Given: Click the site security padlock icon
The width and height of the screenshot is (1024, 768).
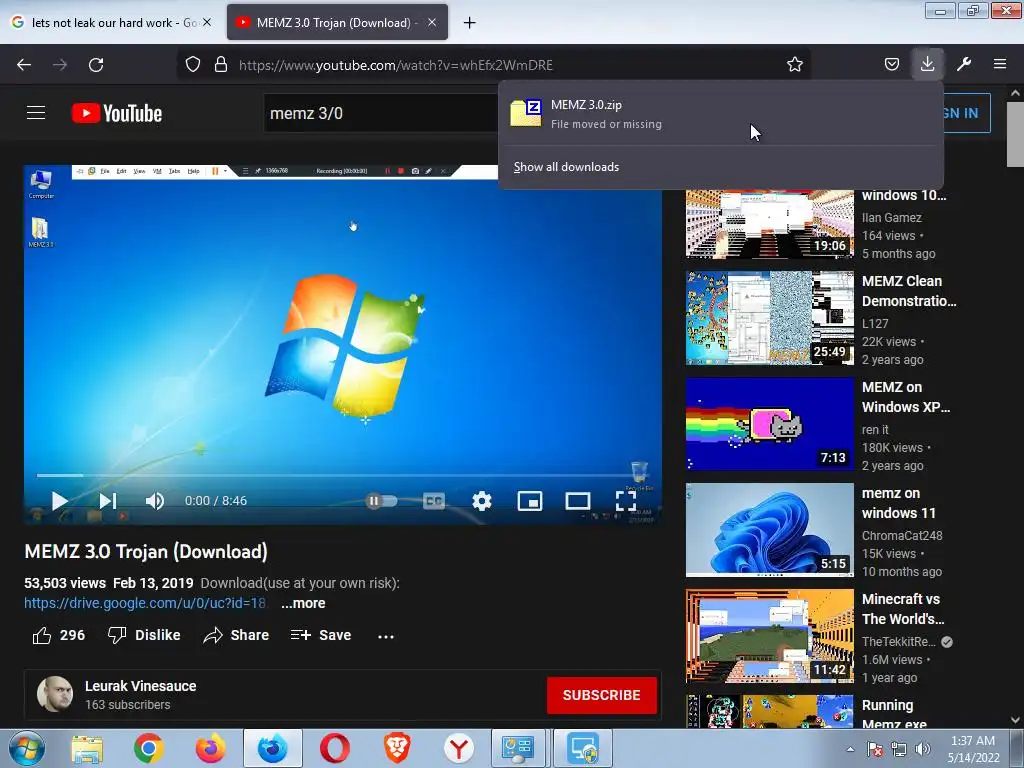Looking at the screenshot, I should 221,64.
